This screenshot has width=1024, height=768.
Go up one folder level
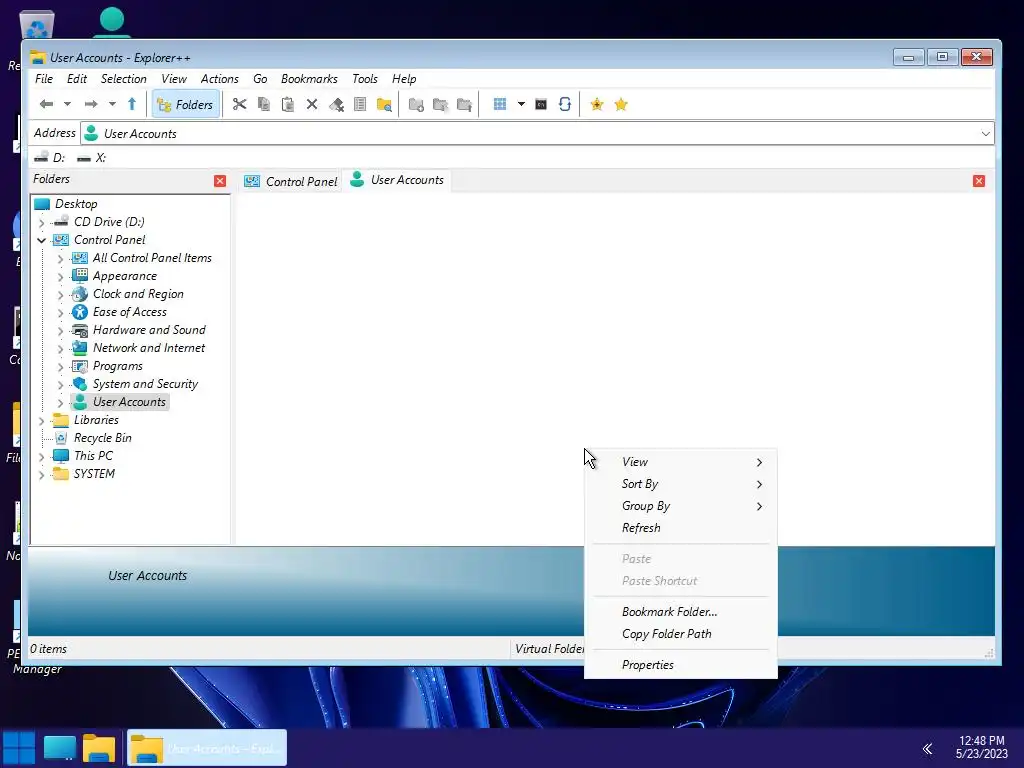[x=132, y=104]
